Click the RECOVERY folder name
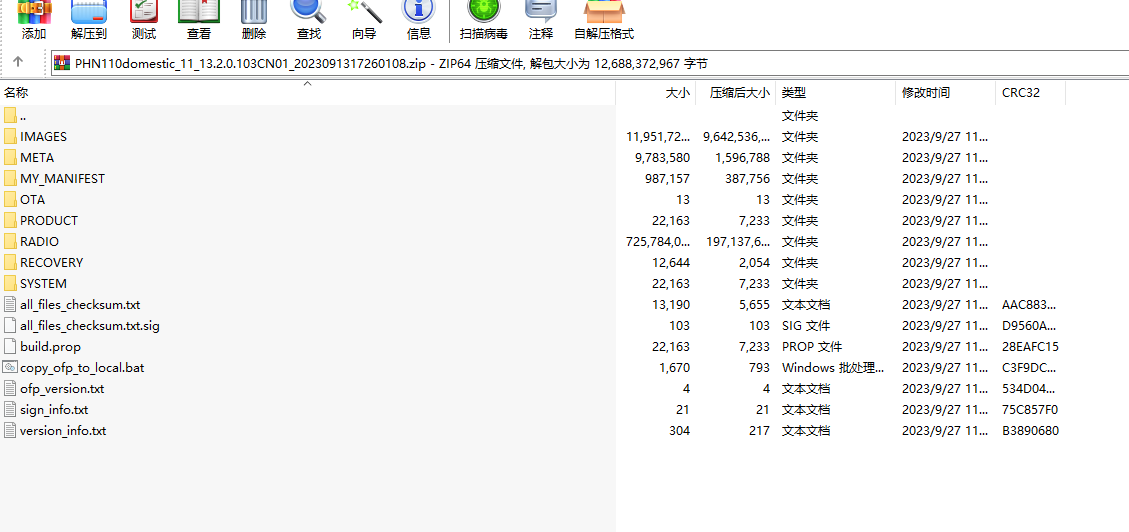This screenshot has width=1129, height=532. point(52,263)
